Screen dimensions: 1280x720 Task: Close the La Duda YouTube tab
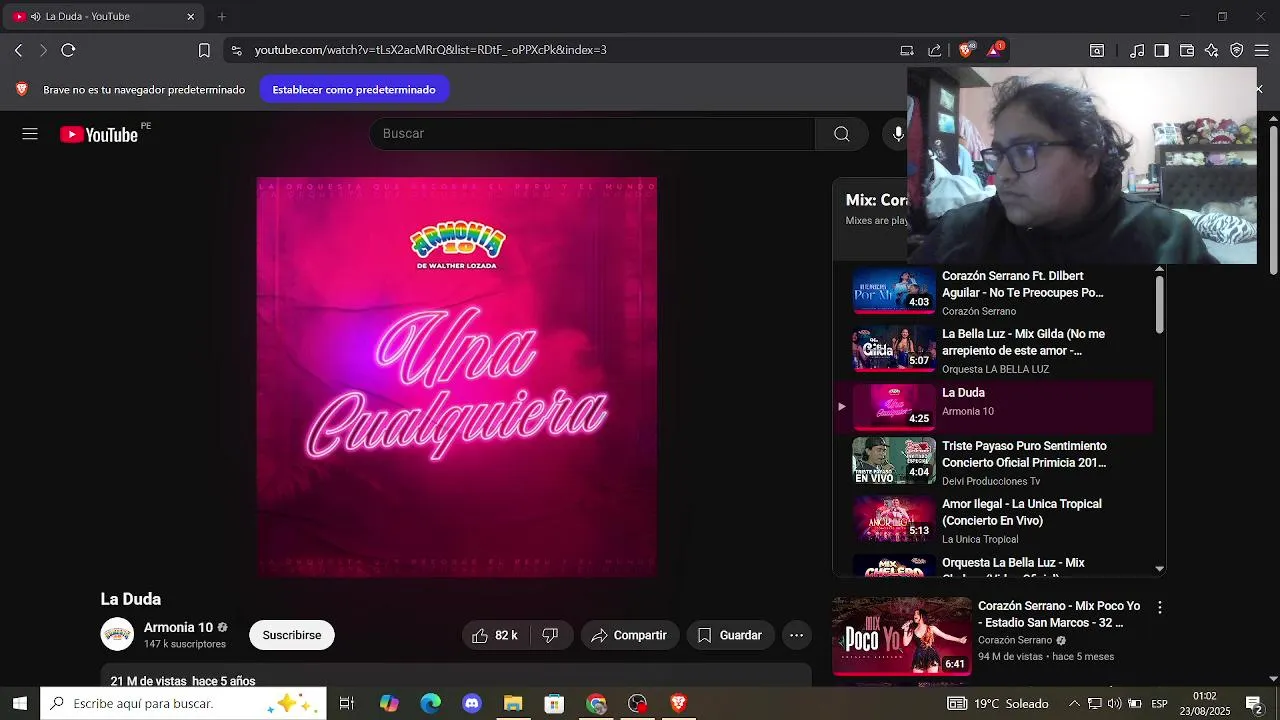click(x=191, y=17)
